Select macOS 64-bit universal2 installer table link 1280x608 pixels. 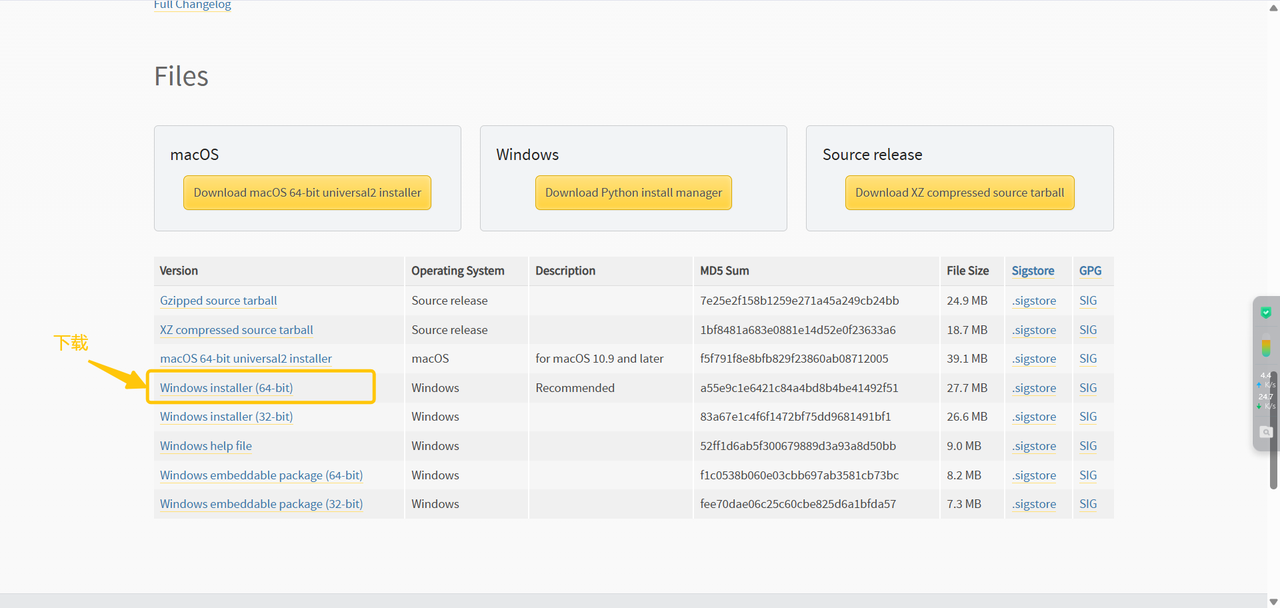click(x=245, y=359)
